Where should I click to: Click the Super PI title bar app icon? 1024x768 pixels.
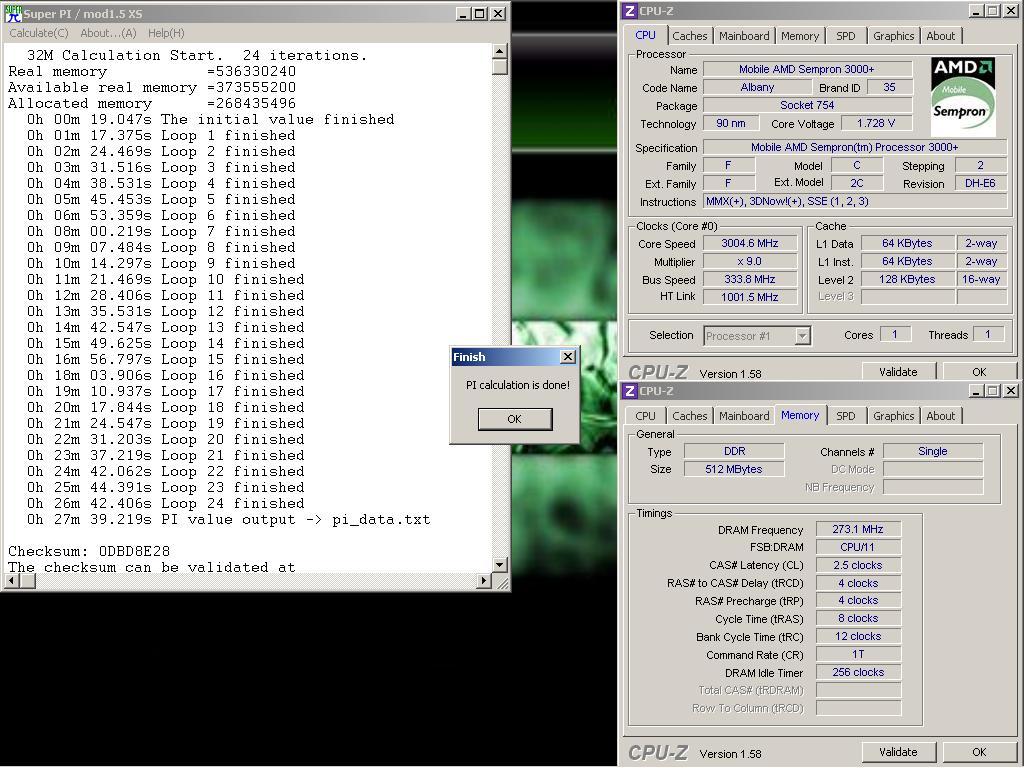(12, 13)
